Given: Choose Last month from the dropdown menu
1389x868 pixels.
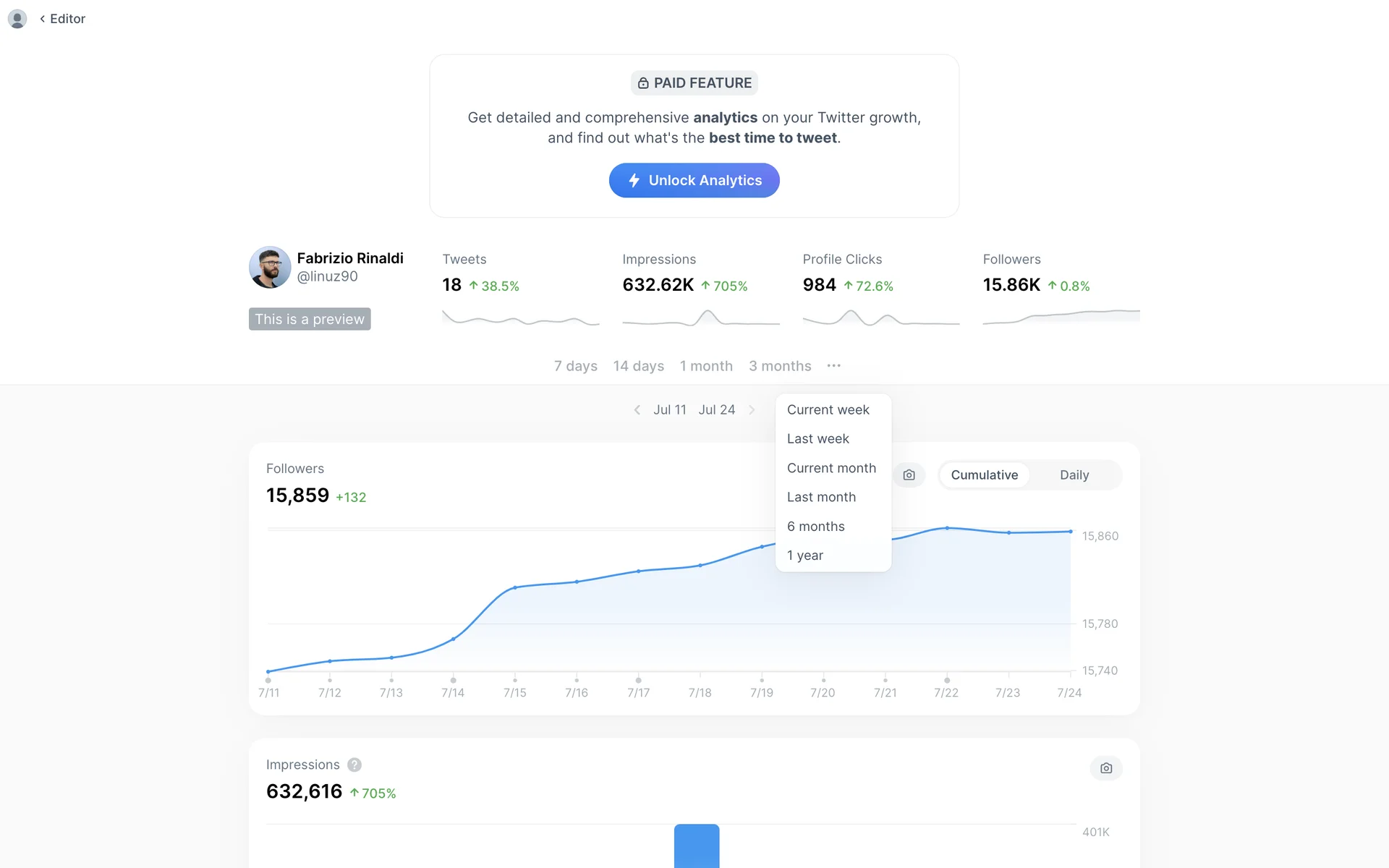Looking at the screenshot, I should point(821,497).
